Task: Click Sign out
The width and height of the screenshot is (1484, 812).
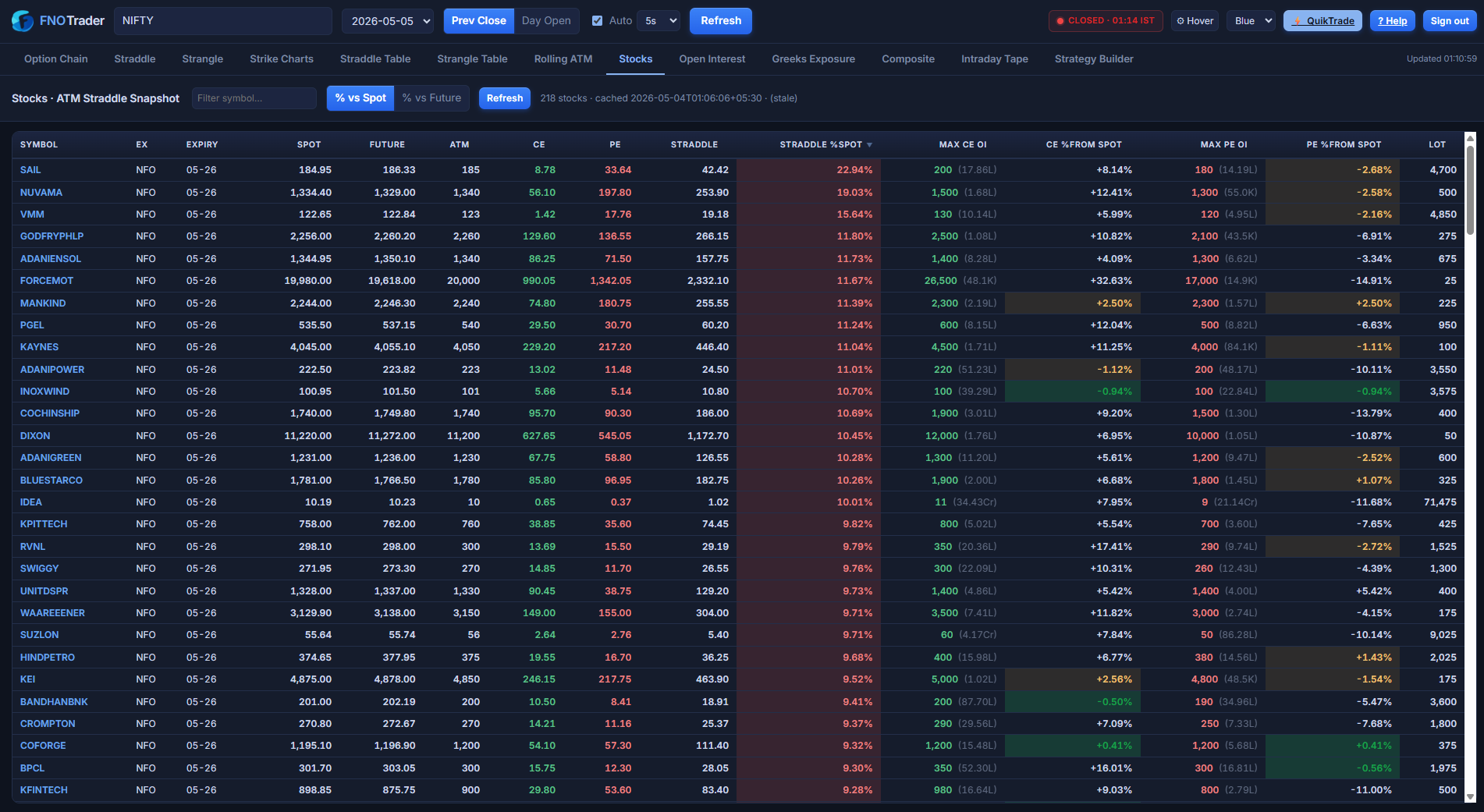Action: point(1450,21)
